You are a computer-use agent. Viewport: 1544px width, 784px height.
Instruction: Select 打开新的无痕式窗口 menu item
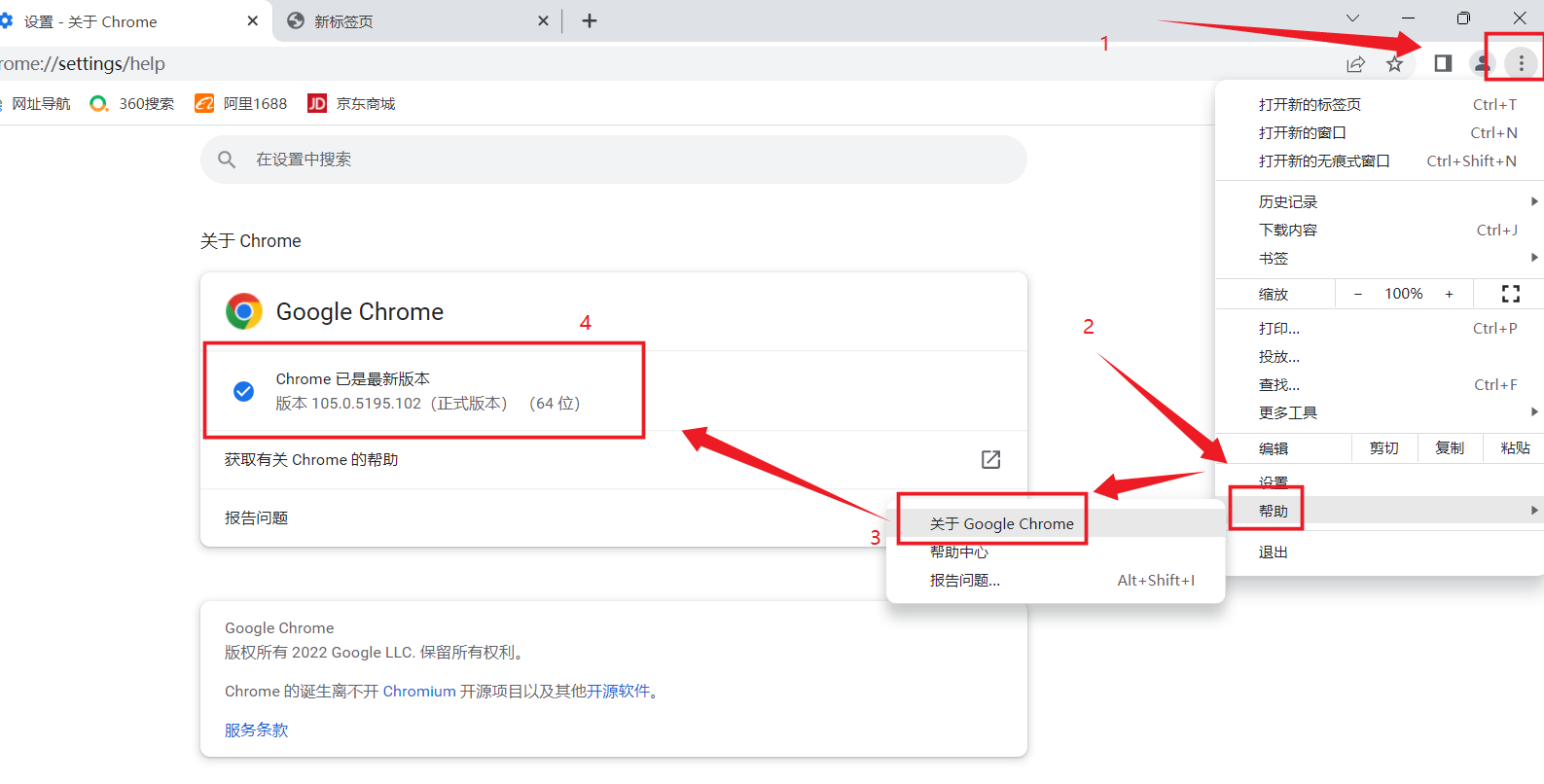[1382, 160]
